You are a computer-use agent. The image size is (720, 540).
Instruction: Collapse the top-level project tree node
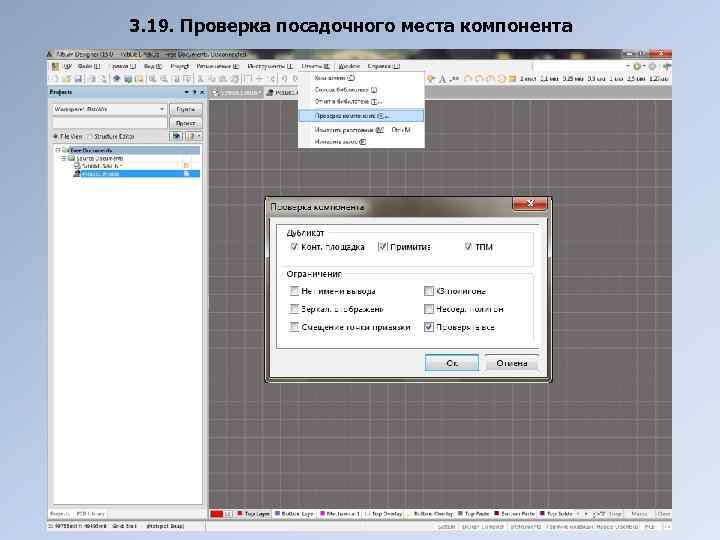click(x=58, y=150)
